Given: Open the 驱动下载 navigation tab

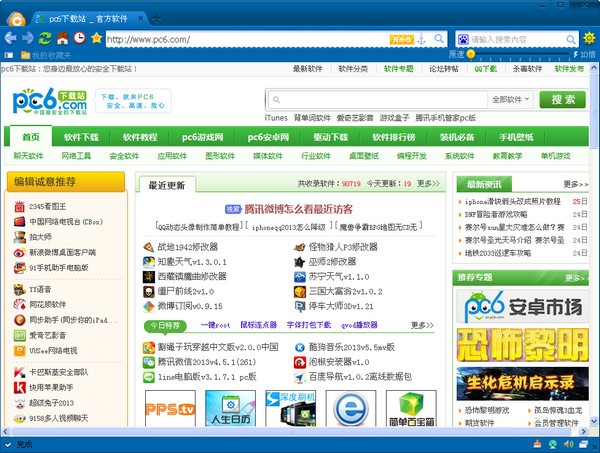Looking at the screenshot, I should point(331,137).
